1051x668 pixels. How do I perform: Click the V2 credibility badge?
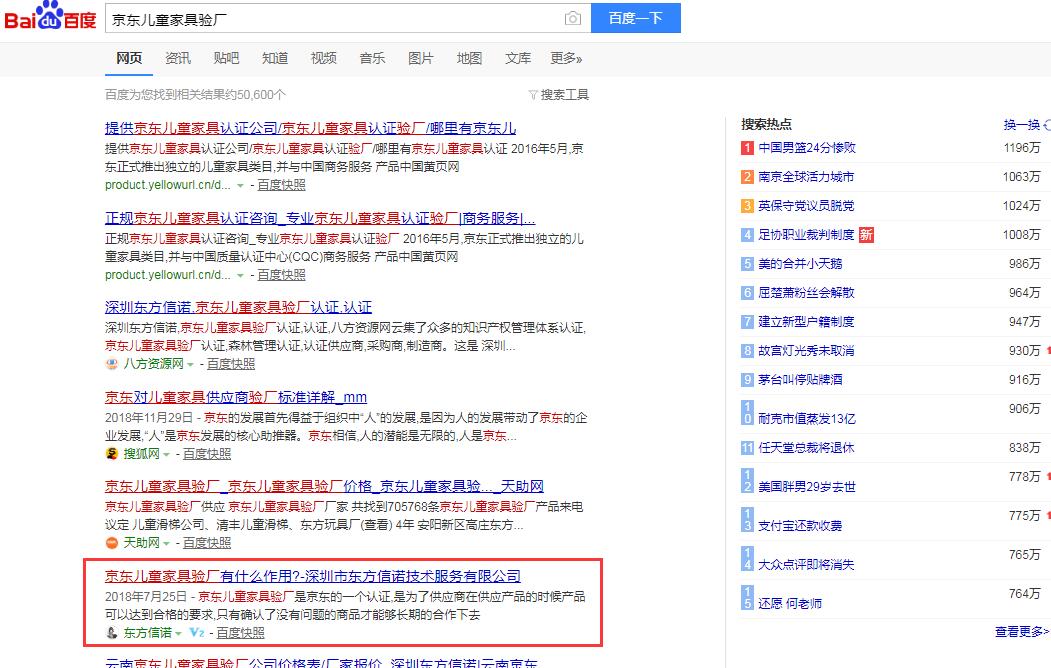point(197,633)
